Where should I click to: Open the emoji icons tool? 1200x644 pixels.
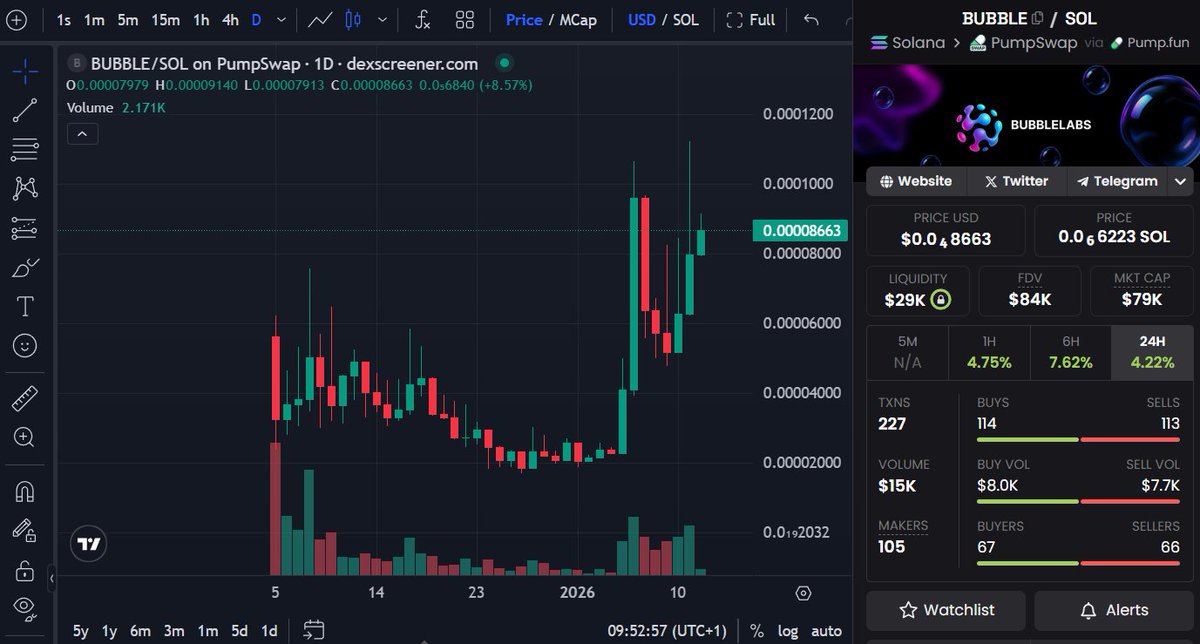[25, 346]
